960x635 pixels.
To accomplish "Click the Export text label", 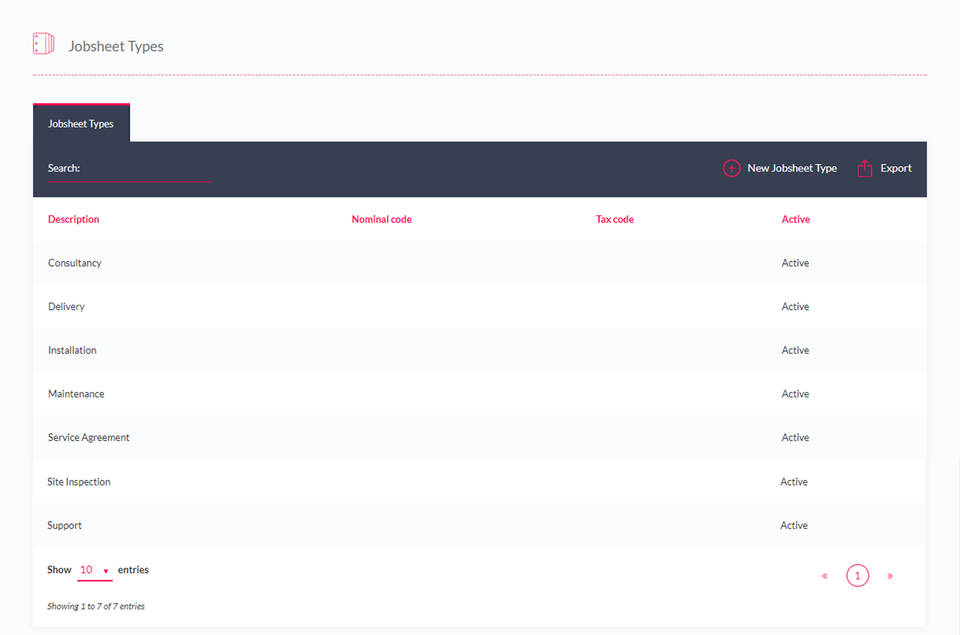I will pos(896,168).
